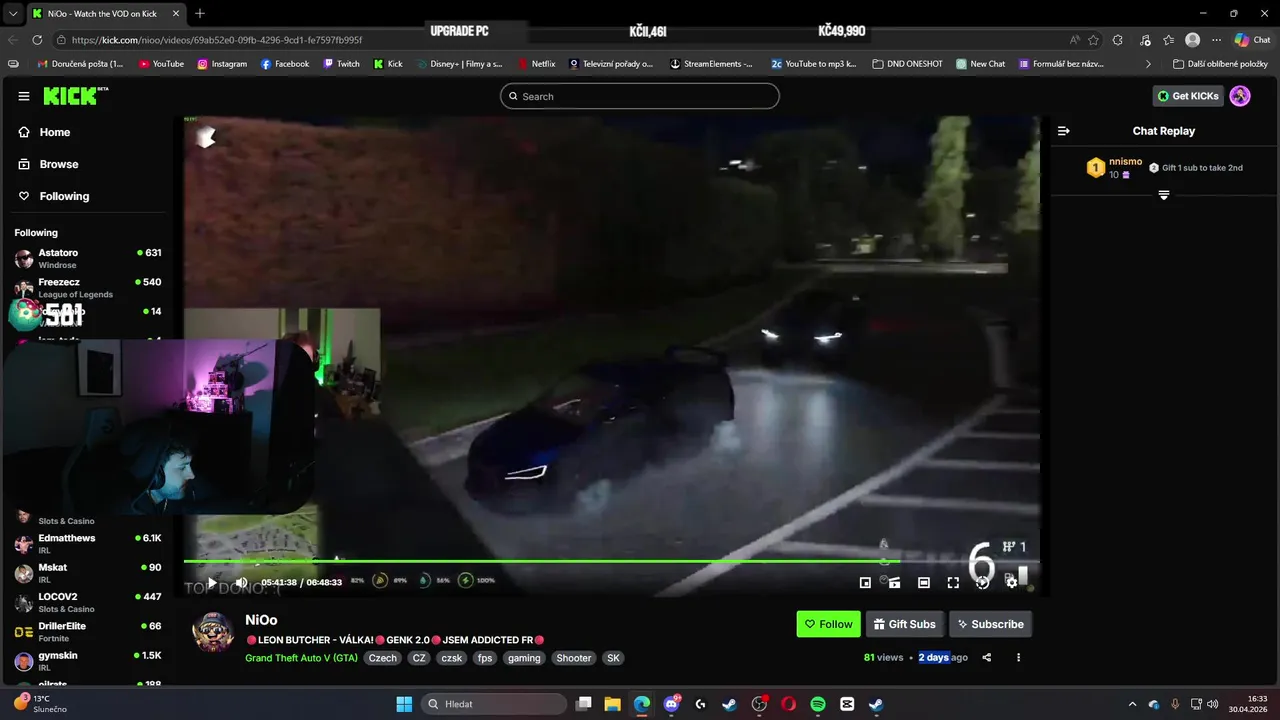Screen dimensions: 1280x720
Task: Open a new browser tab
Action: tap(200, 14)
